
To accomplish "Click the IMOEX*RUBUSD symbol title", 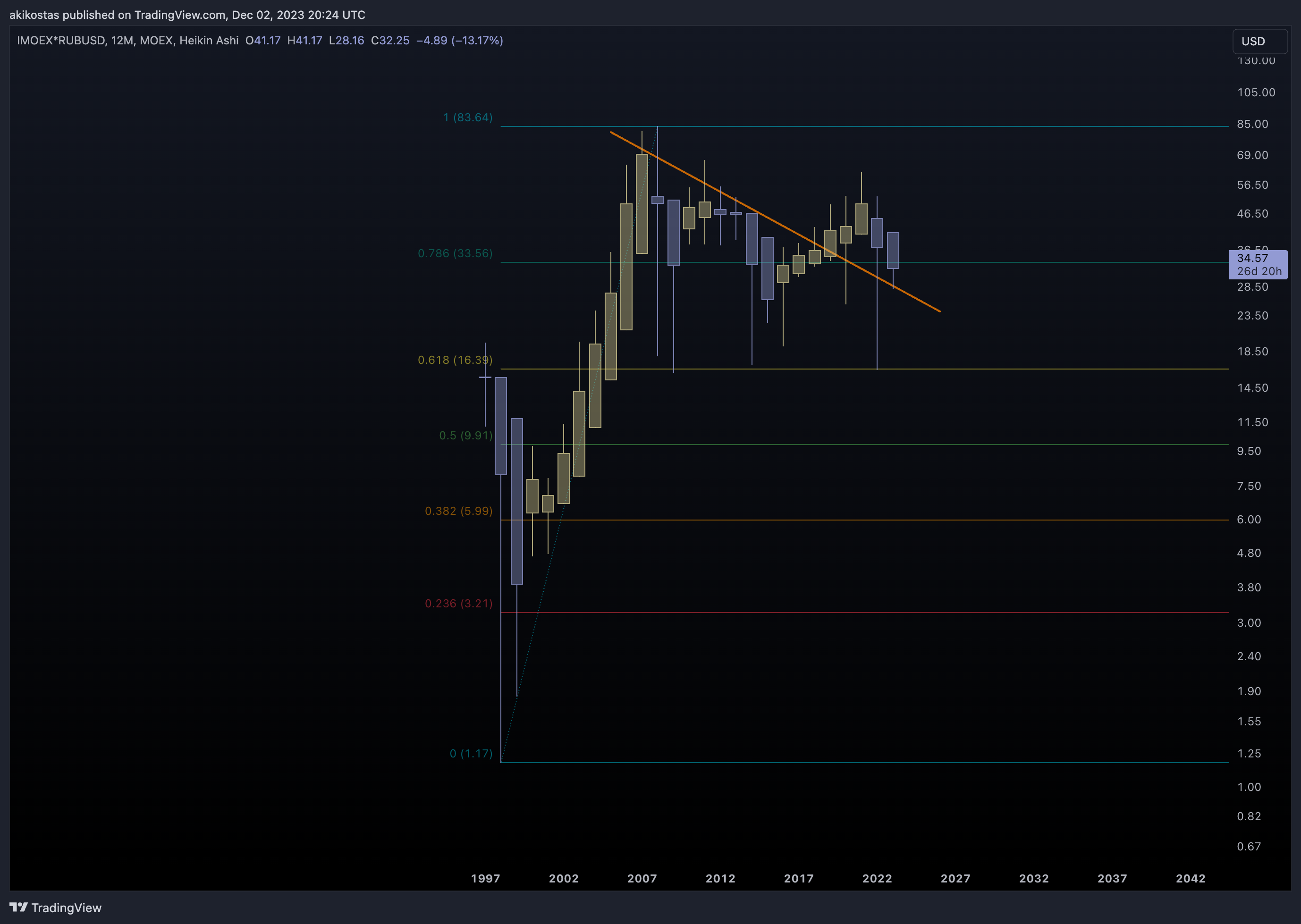I will click(61, 41).
